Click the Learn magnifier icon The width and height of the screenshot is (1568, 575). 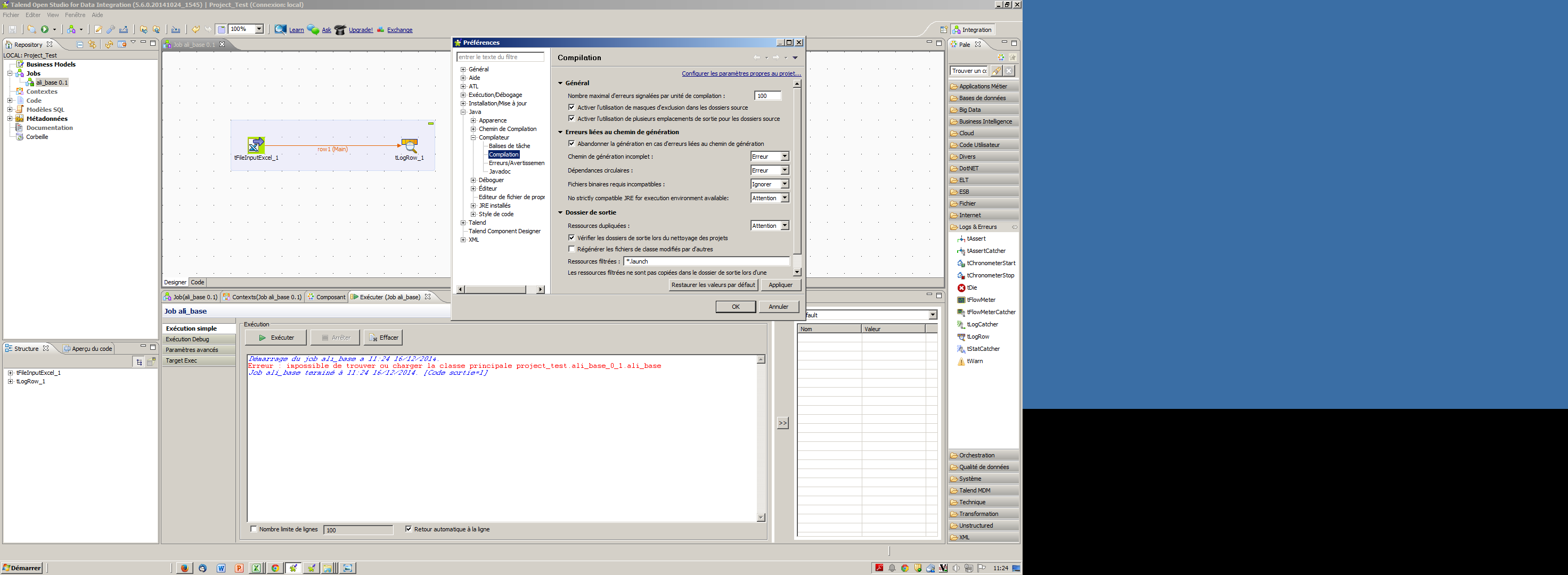281,29
